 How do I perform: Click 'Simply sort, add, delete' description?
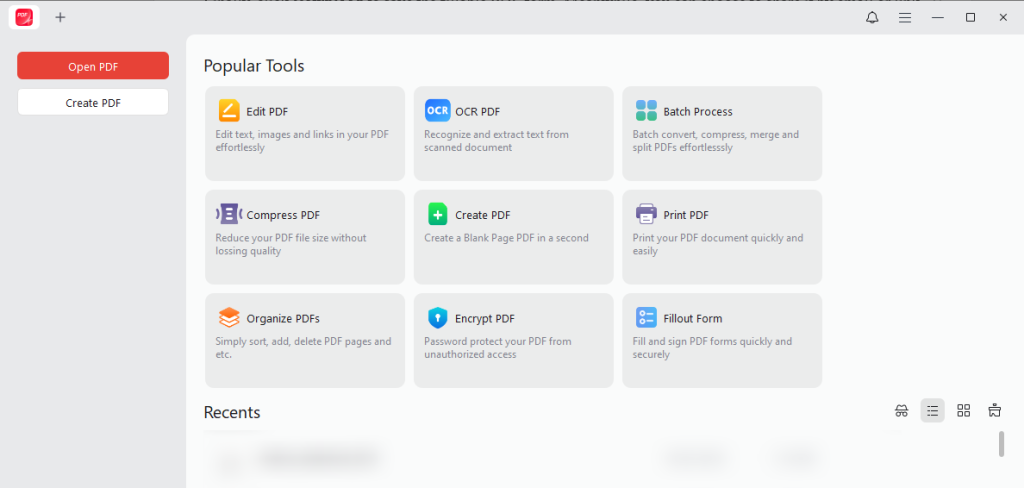click(303, 348)
